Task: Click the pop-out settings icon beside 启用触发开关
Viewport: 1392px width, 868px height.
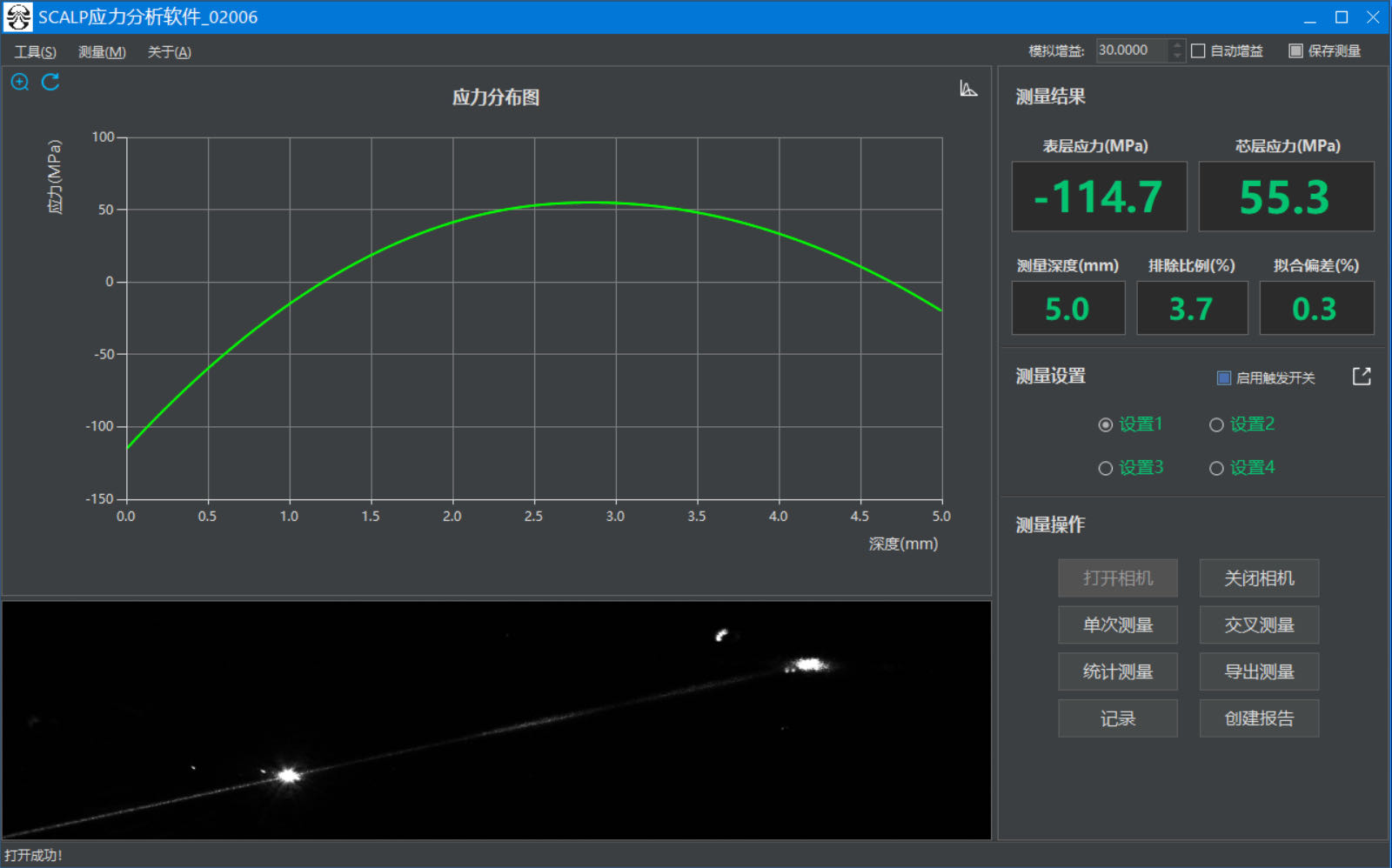Action: pos(1362,377)
